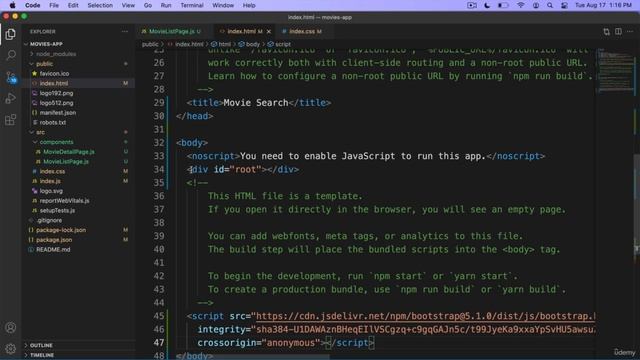Open editor more actions ellipsis
This screenshot has width=640, height=360.
(x=630, y=31)
